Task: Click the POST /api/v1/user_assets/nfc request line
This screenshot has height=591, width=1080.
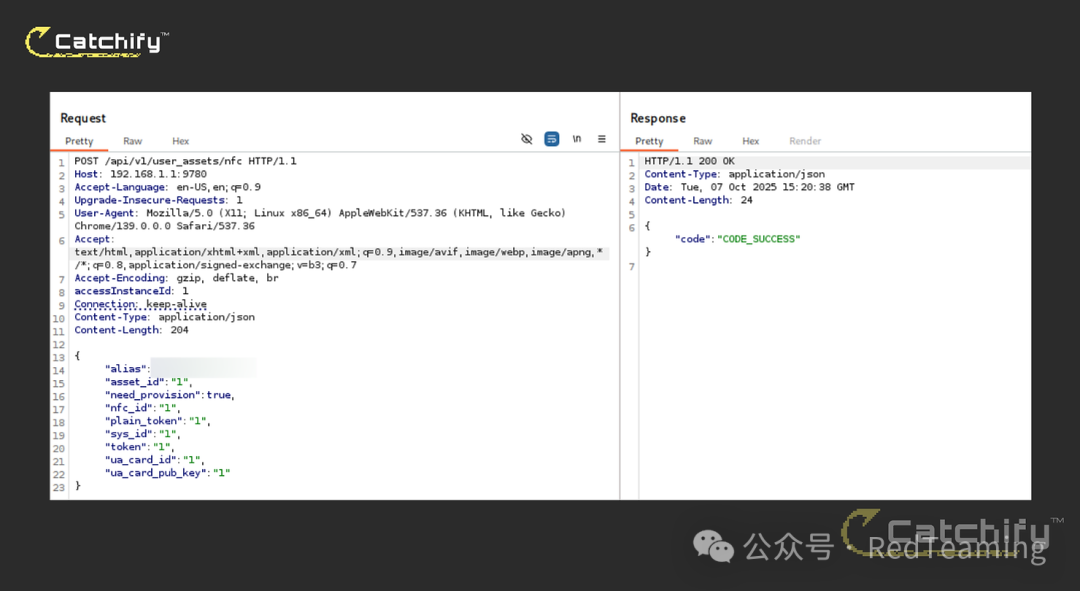Action: [x=185, y=161]
